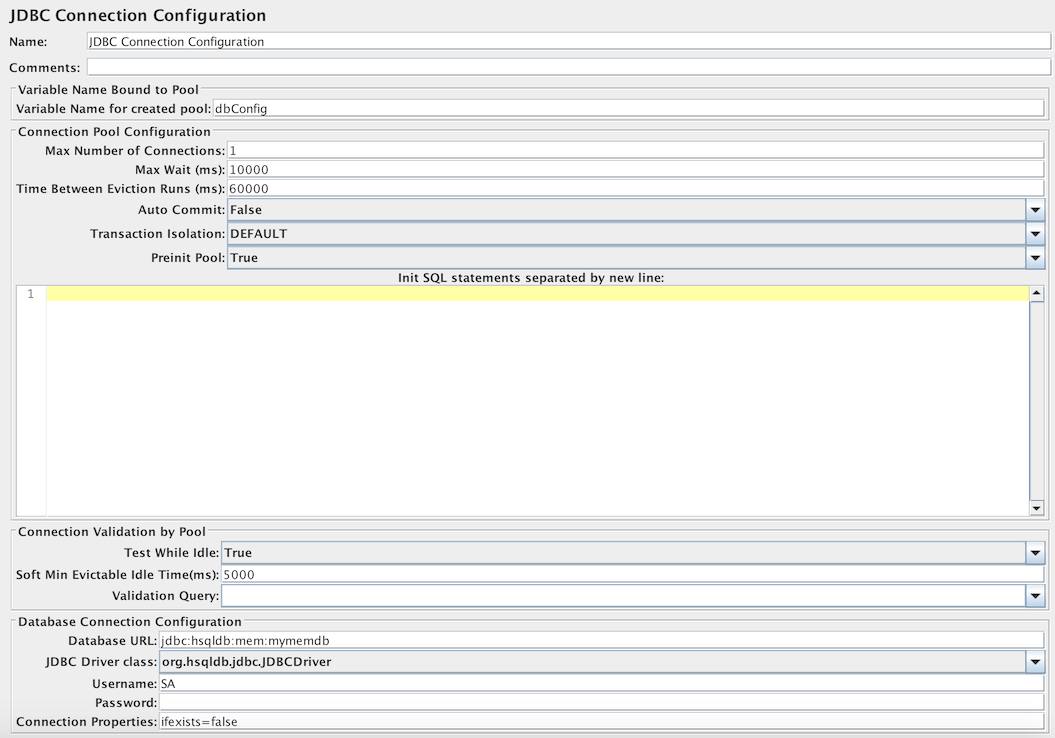Click Max Number of Connections field

(x=636, y=151)
